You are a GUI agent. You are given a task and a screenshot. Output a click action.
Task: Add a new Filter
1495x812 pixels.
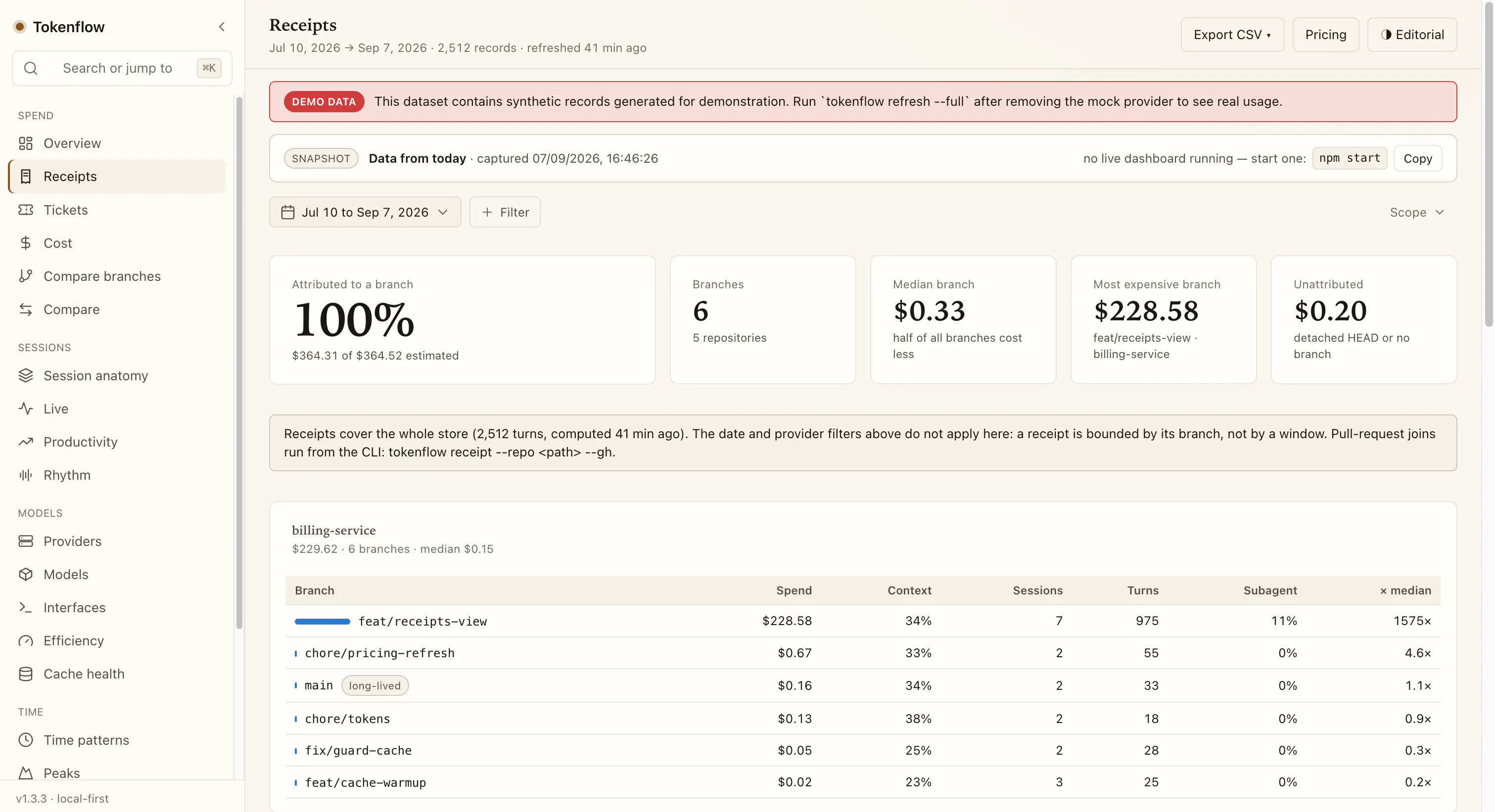coord(505,212)
